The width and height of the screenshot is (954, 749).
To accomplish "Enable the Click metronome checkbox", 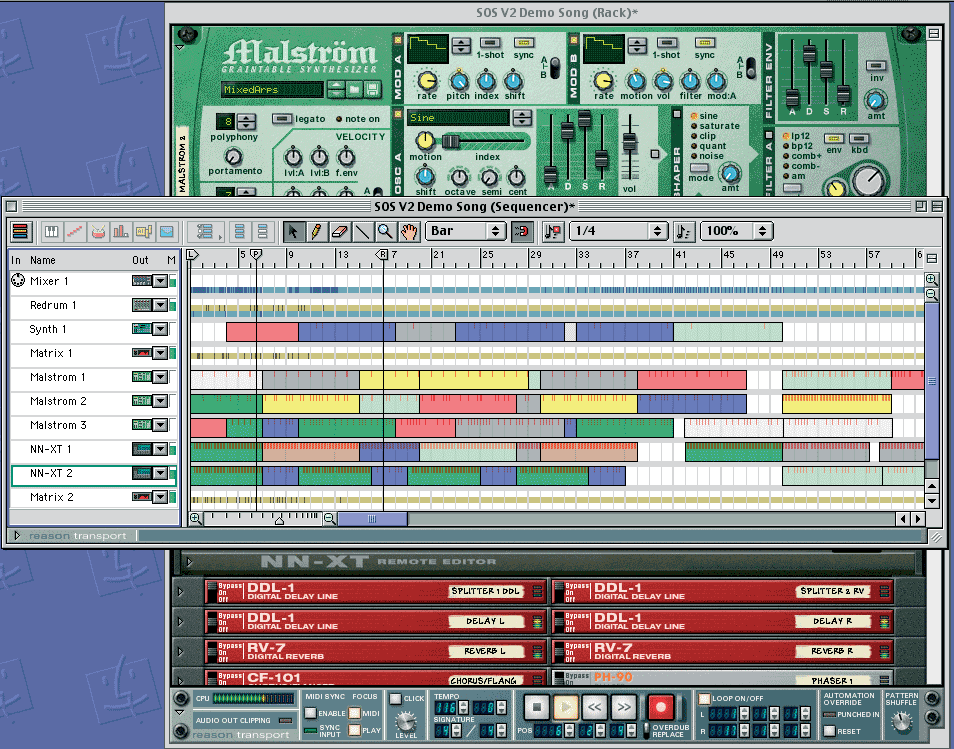I will [395, 699].
